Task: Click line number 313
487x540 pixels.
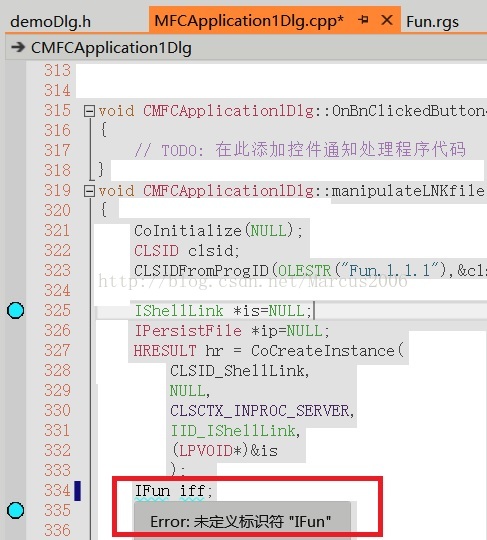Action: pyautogui.click(x=57, y=71)
